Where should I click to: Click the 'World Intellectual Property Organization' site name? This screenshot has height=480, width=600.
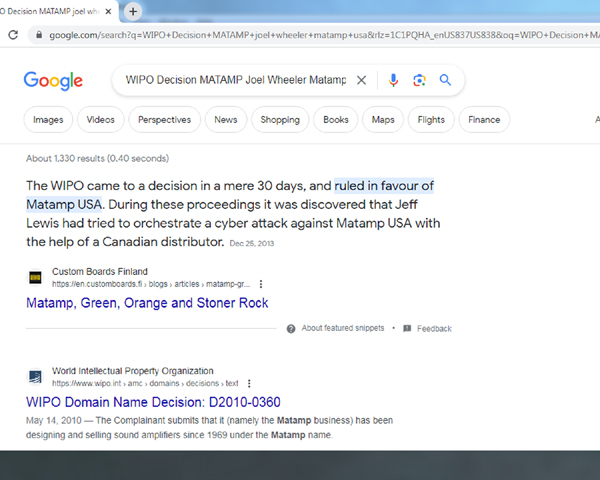point(133,371)
